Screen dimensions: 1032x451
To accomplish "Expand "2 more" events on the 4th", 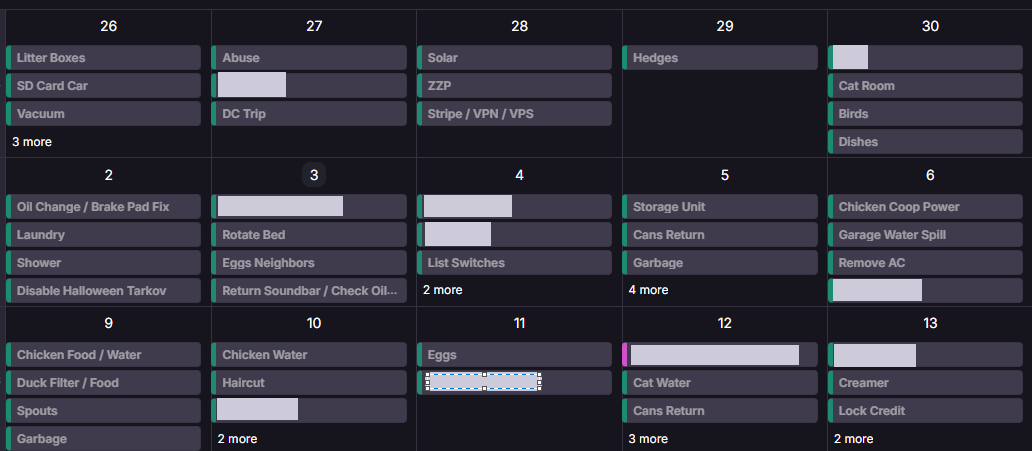I will (442, 290).
